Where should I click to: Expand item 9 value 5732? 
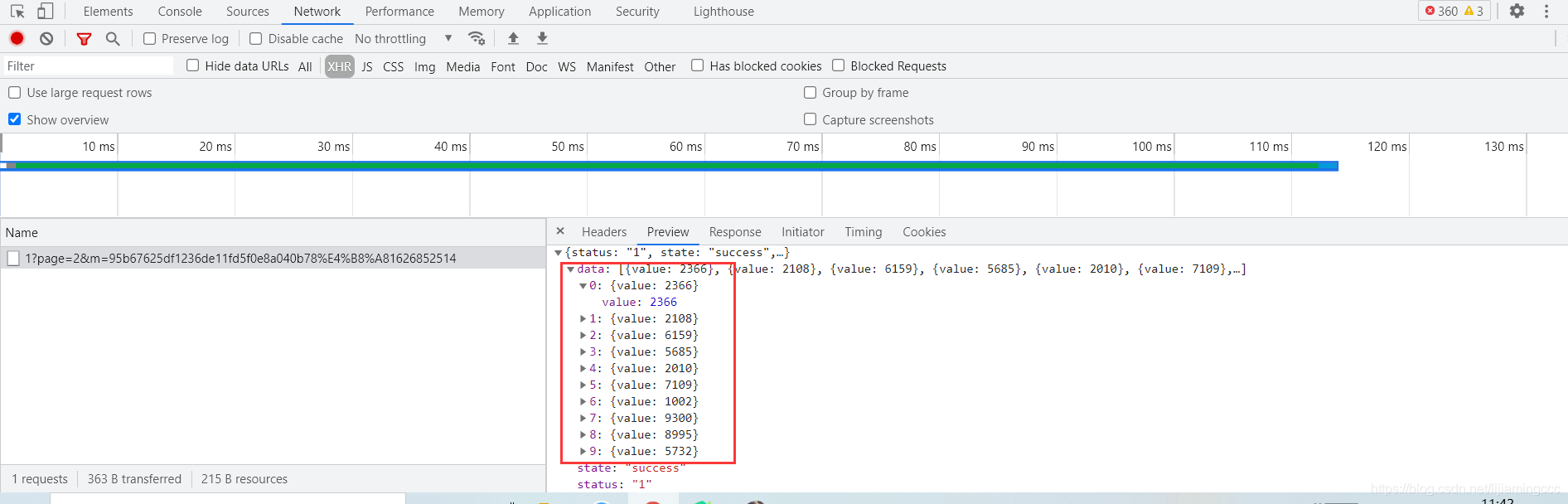point(583,452)
